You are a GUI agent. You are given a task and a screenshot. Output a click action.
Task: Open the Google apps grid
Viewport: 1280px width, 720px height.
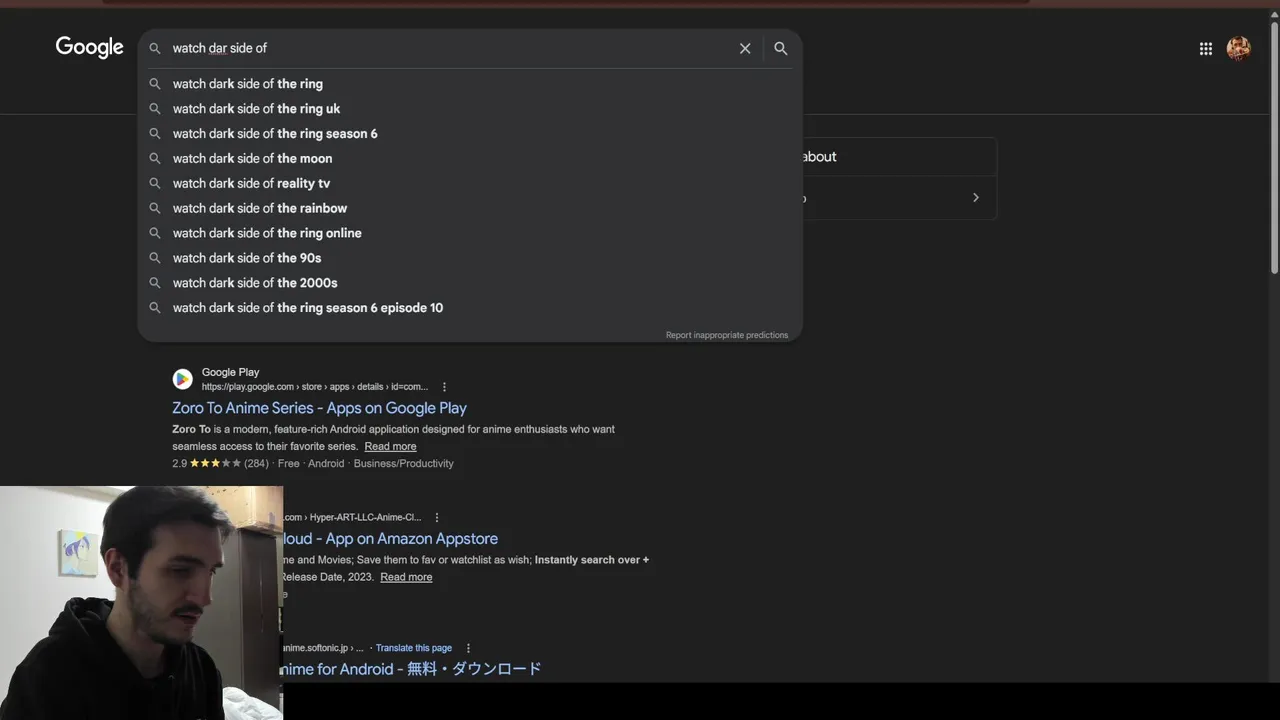point(1206,48)
